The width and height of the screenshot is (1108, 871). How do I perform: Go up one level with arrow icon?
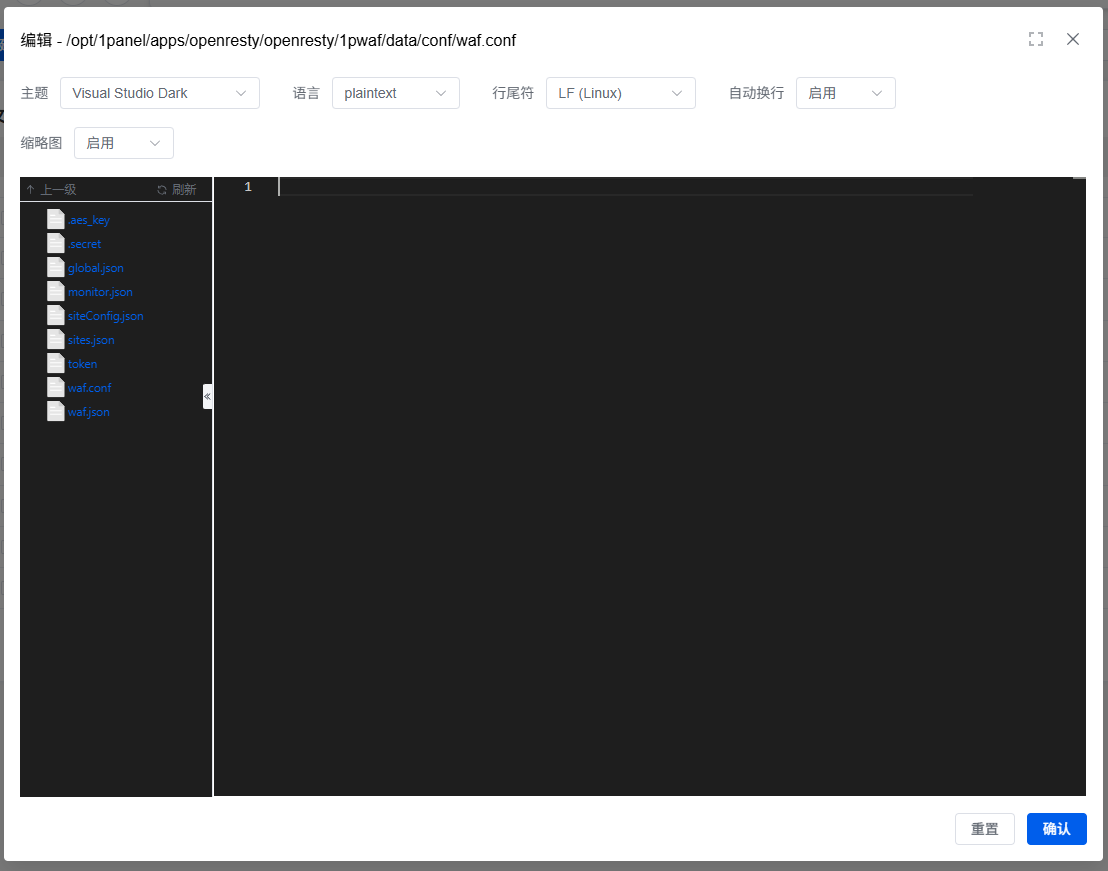coord(31,190)
